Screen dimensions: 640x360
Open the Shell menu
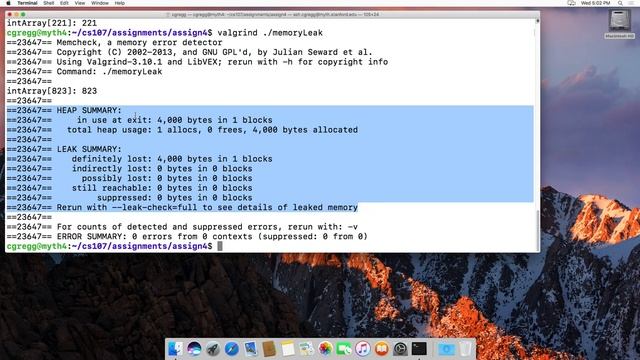[49, 3]
